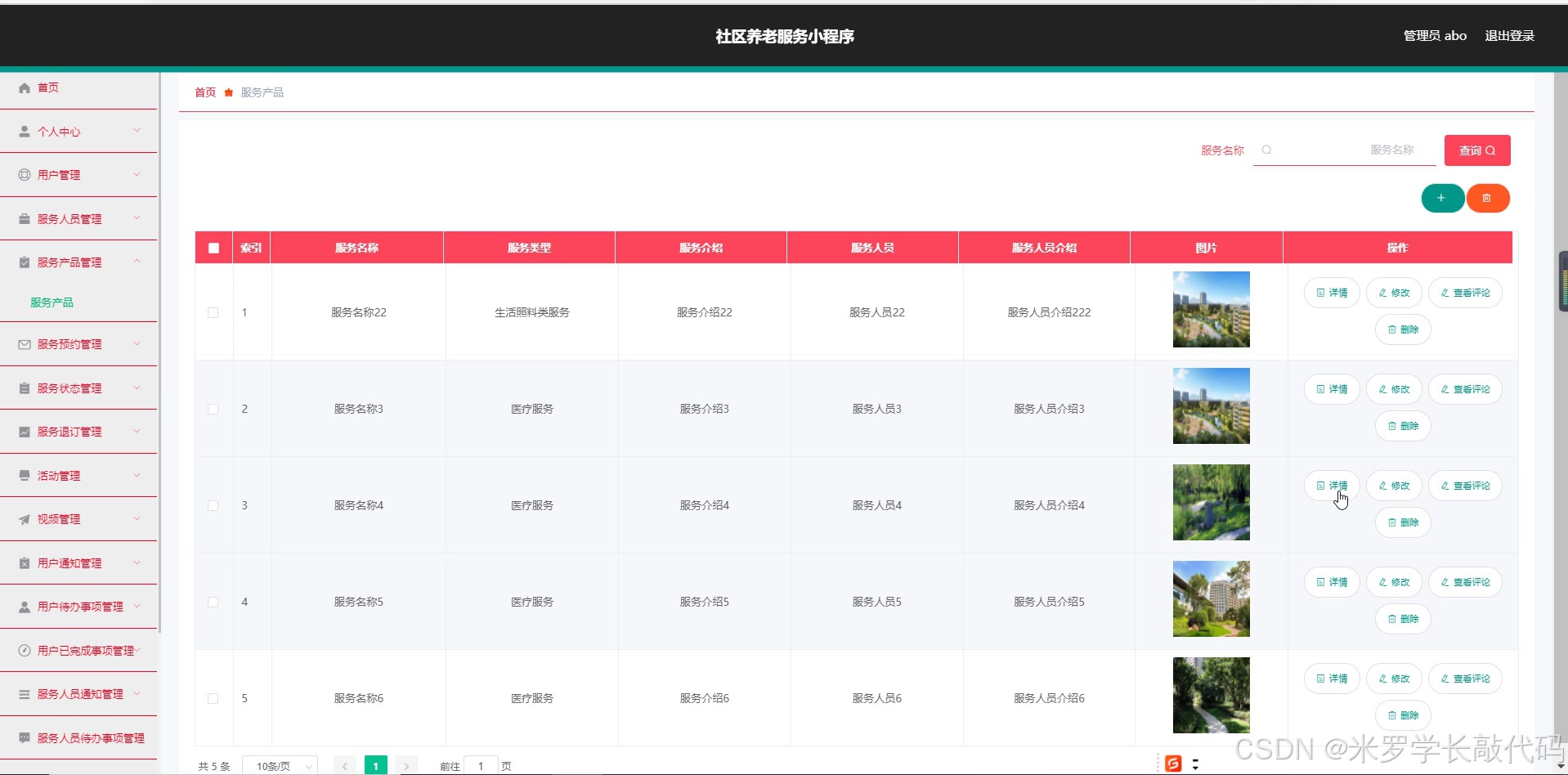Click the green plus add button

point(1442,198)
